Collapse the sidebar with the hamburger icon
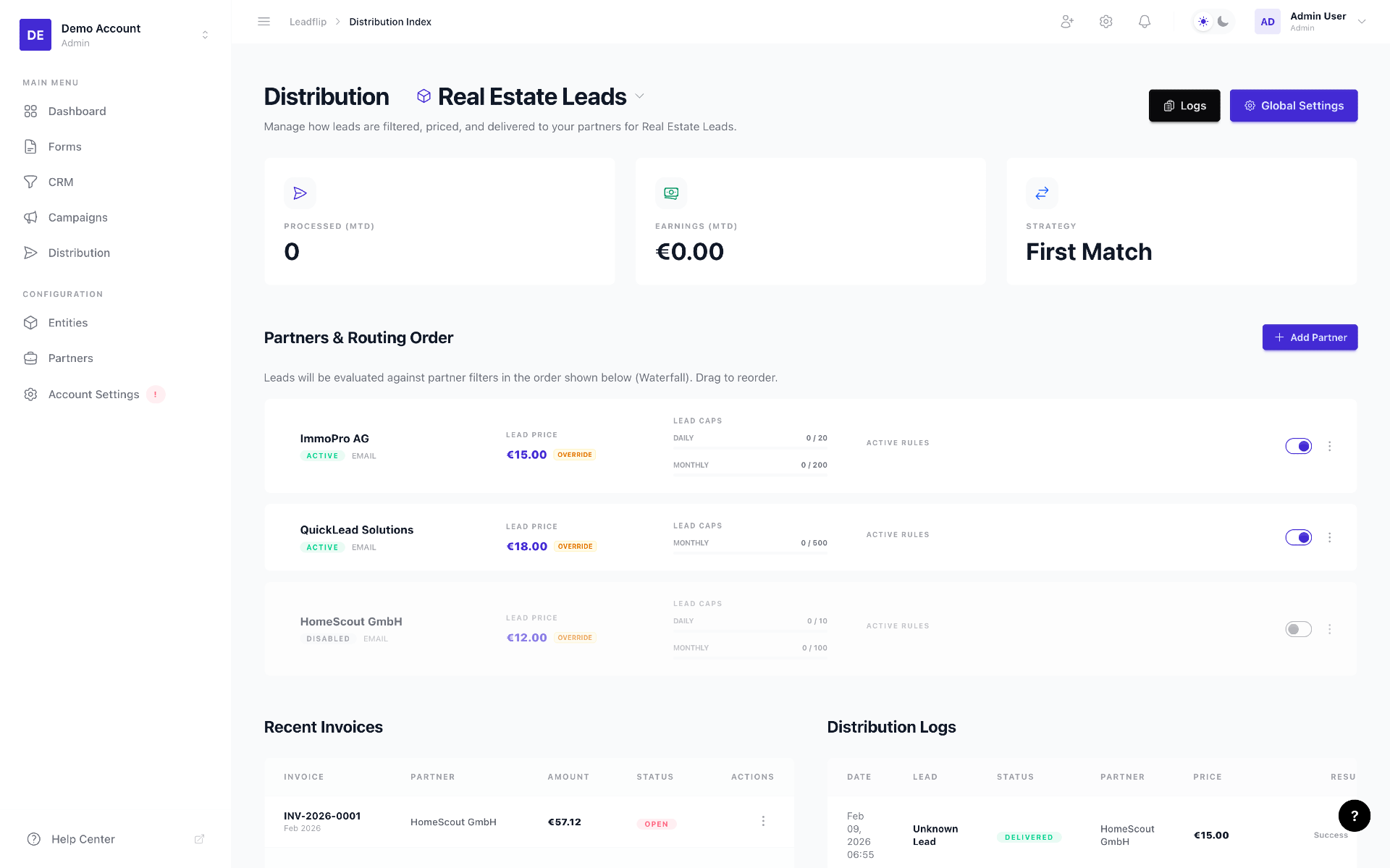The width and height of the screenshot is (1390, 868). pos(264,21)
